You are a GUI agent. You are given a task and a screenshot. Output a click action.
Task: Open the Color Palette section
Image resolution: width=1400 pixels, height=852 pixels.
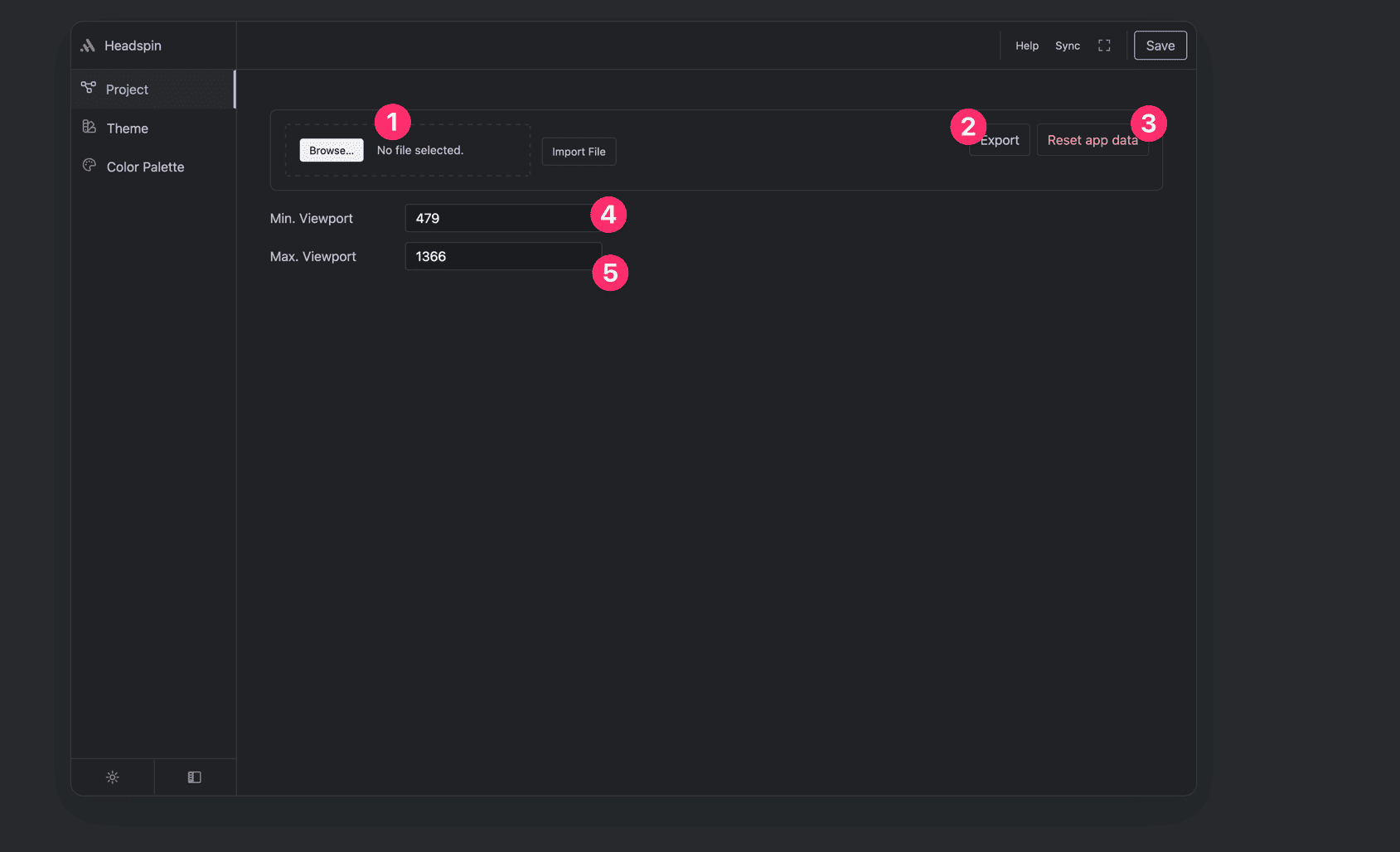(x=145, y=166)
